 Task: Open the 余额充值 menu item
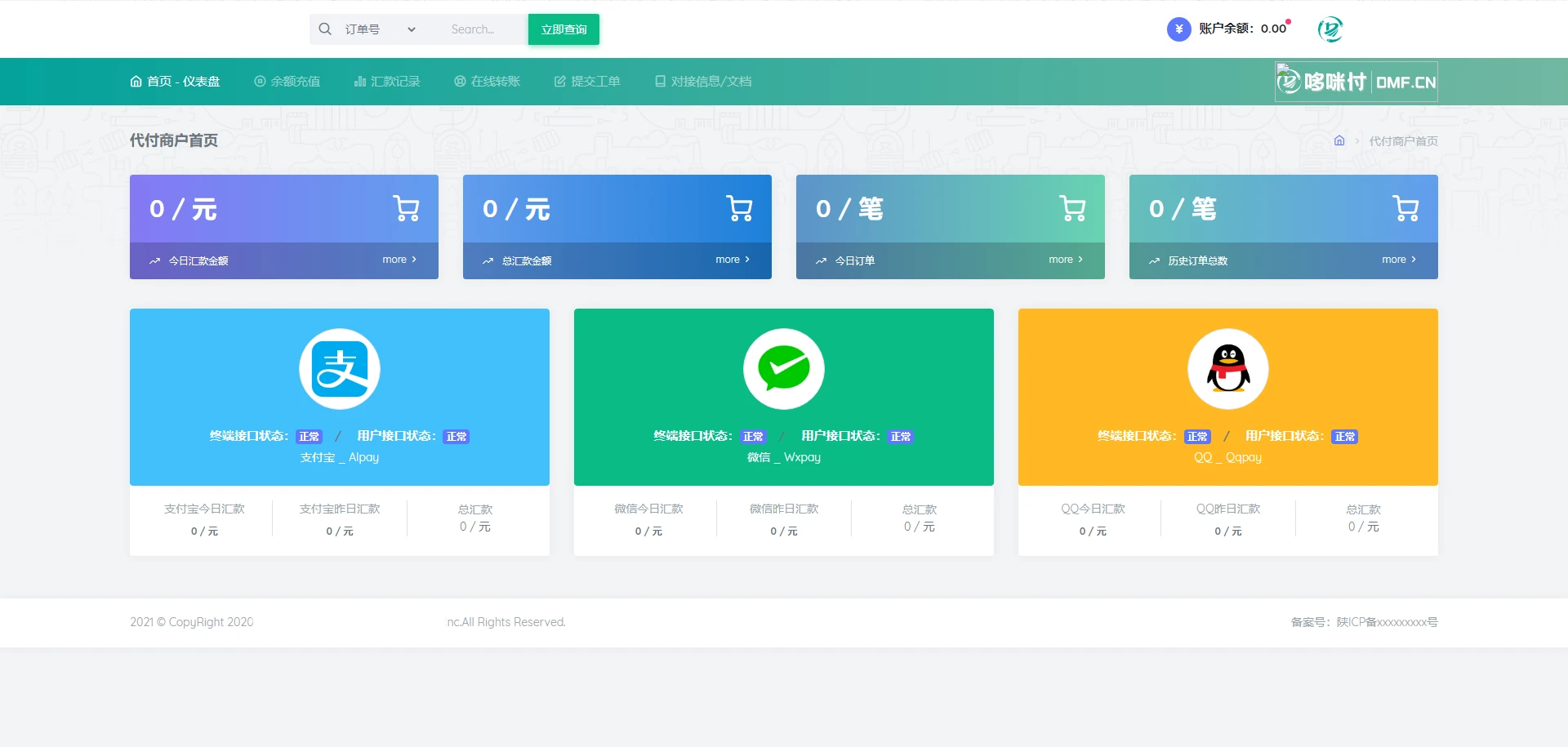click(x=287, y=82)
